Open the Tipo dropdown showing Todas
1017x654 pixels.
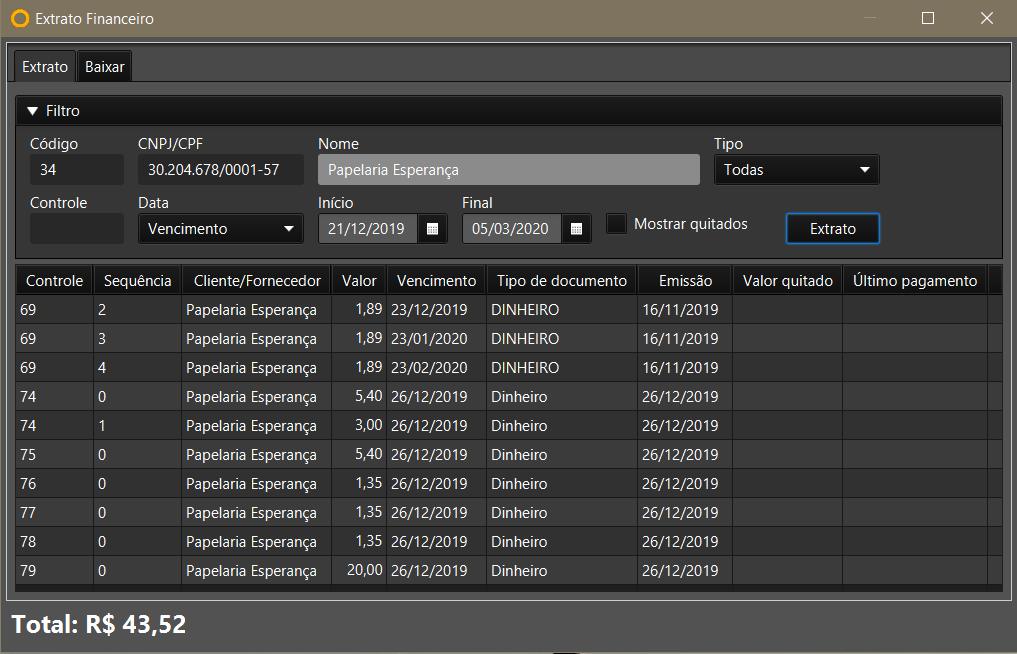point(796,170)
